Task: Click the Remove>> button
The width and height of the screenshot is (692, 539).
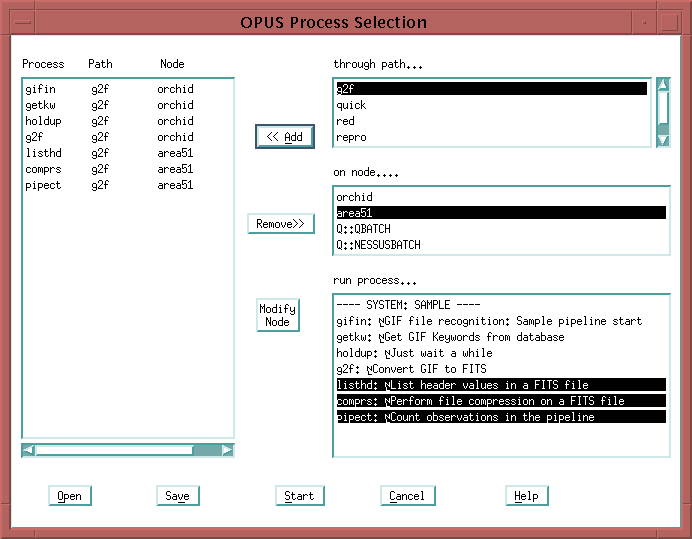Action: point(281,224)
